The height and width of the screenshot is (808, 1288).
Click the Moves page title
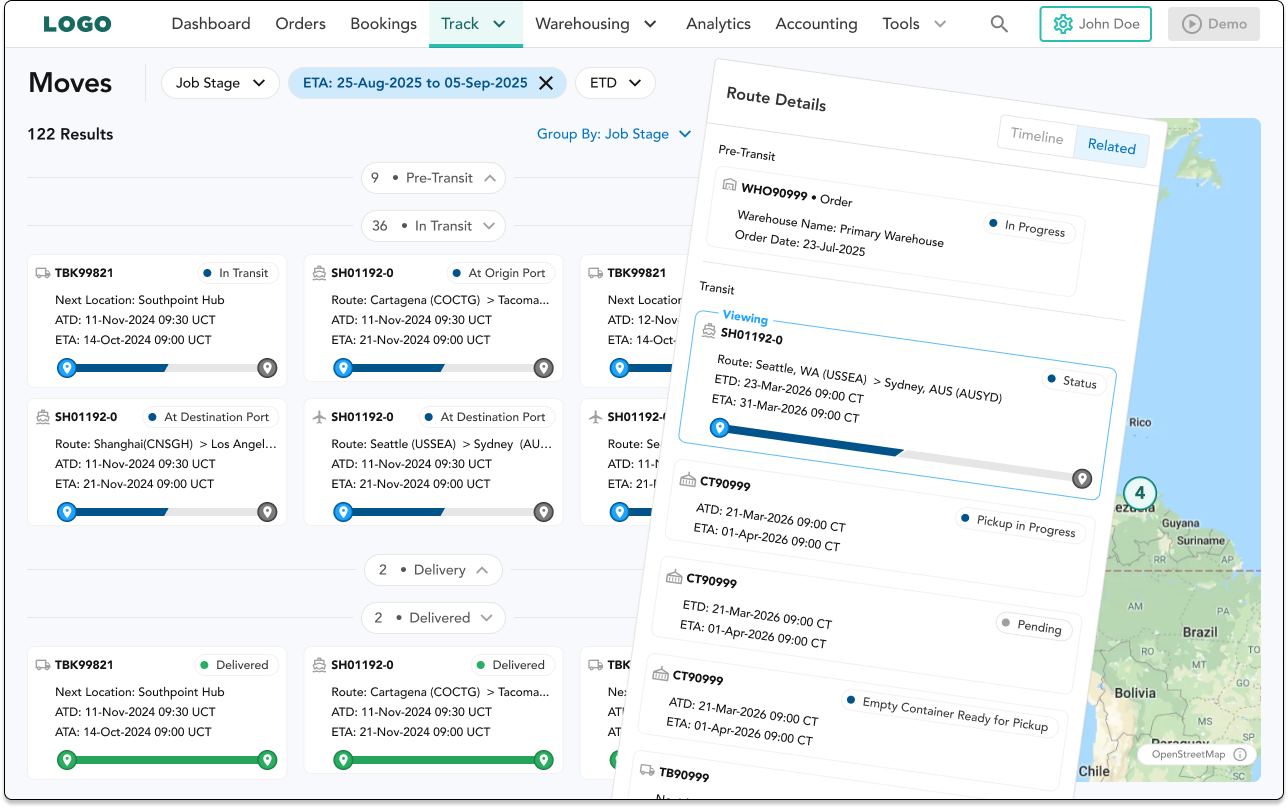[x=70, y=82]
